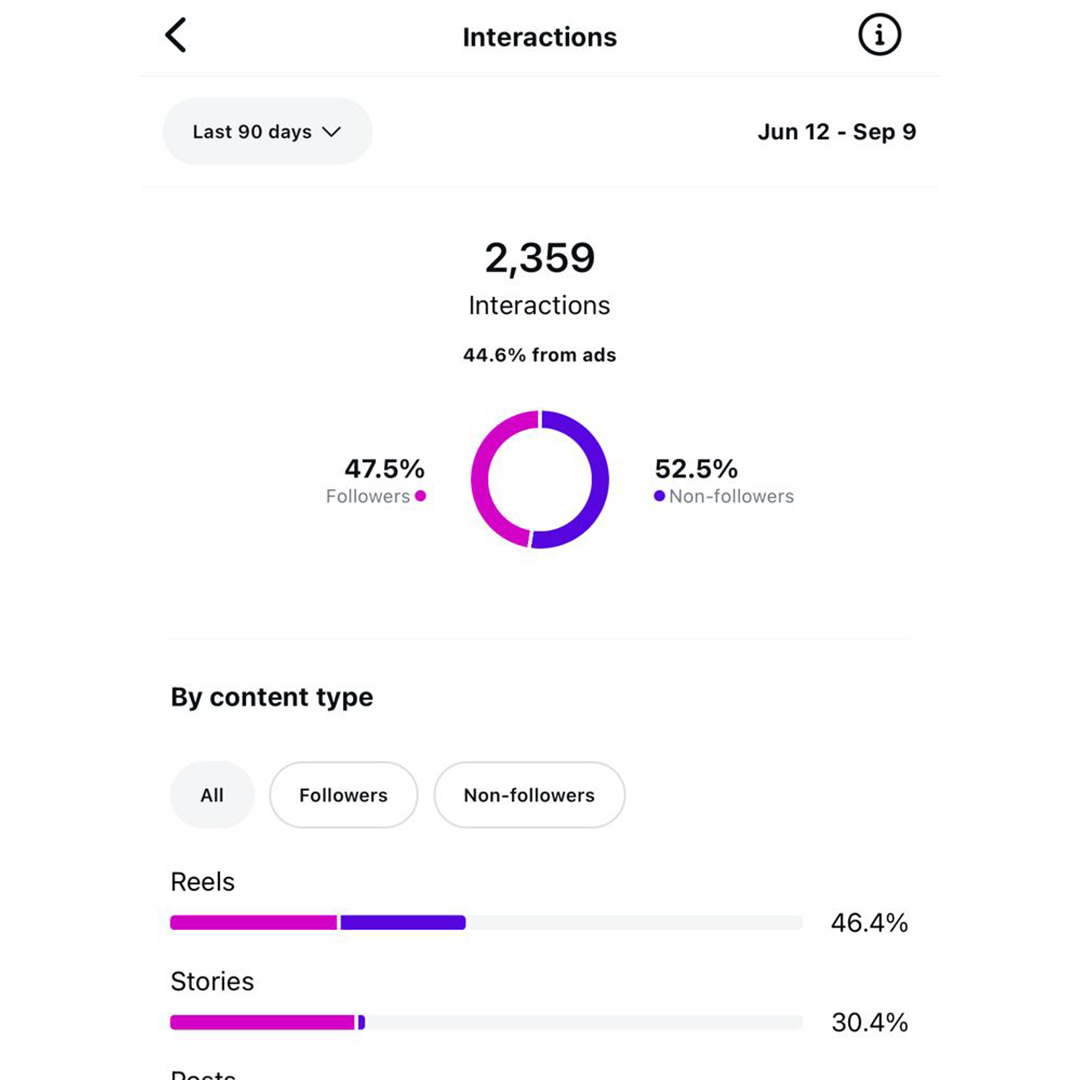The height and width of the screenshot is (1080, 1080).
Task: Click the Stories pink bar segment
Action: point(262,1022)
